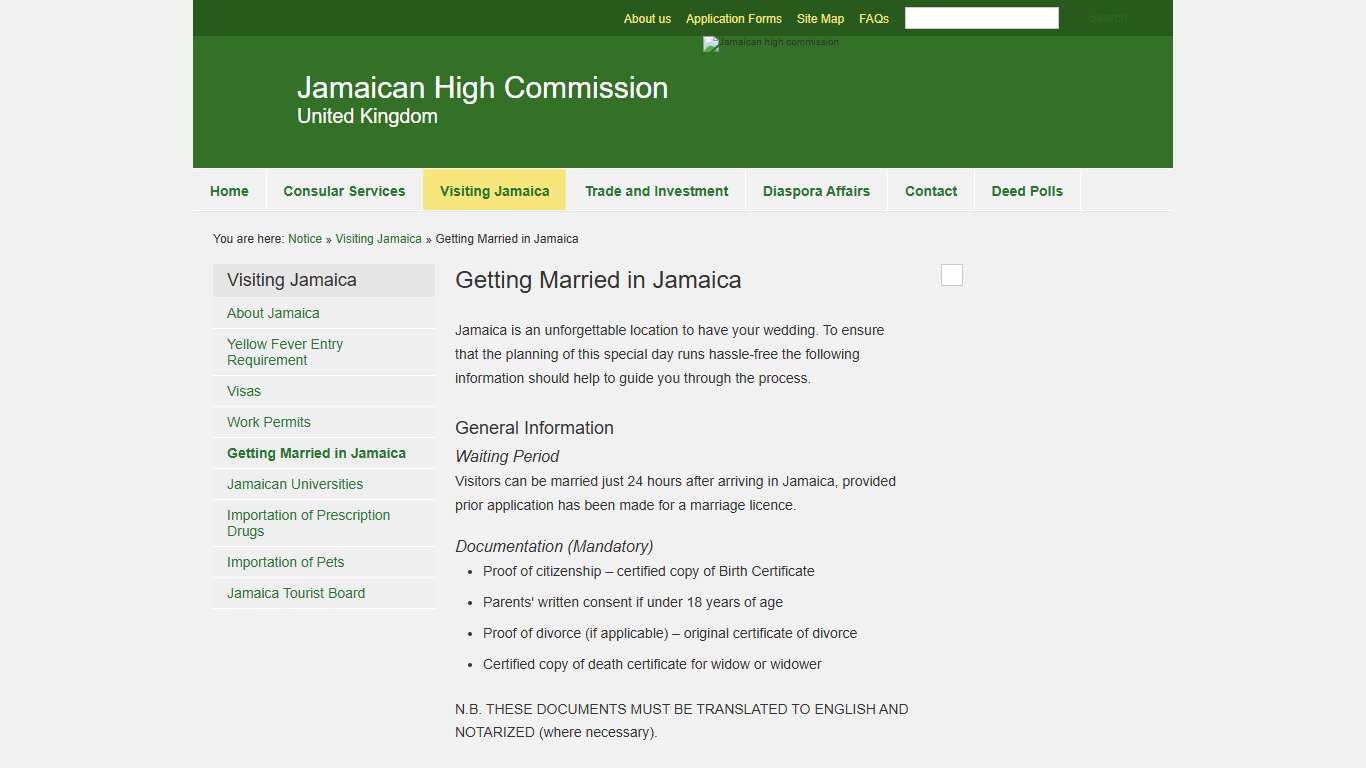
Task: Click inside the search text box
Action: coord(981,17)
